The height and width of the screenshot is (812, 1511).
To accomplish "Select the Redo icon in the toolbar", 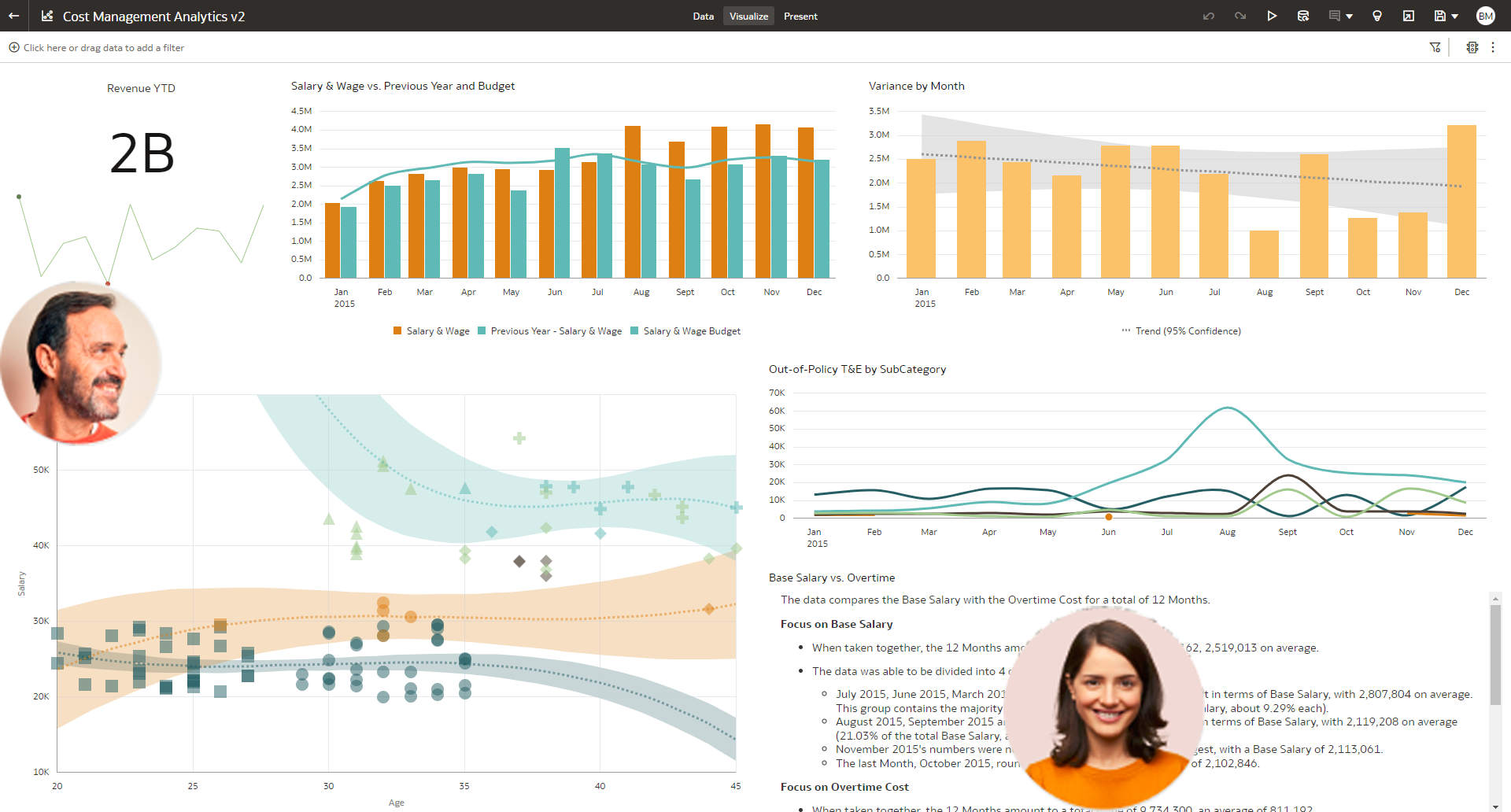I will 1240,16.
